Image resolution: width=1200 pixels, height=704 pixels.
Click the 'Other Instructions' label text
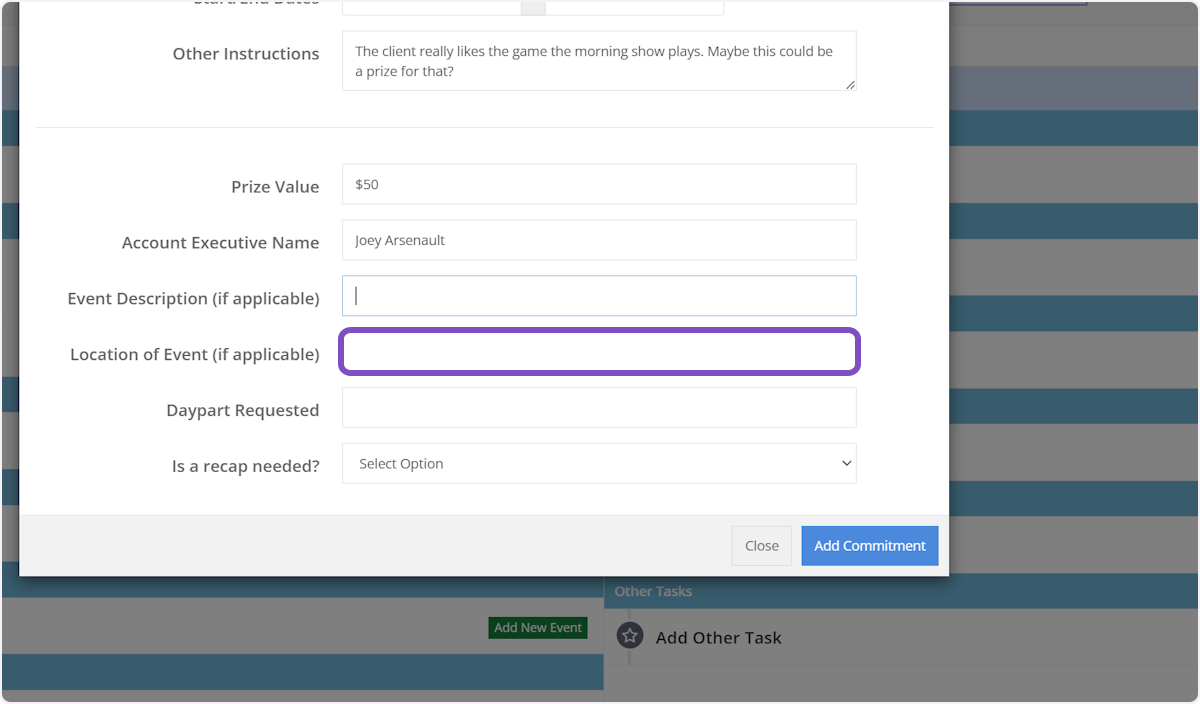245,54
